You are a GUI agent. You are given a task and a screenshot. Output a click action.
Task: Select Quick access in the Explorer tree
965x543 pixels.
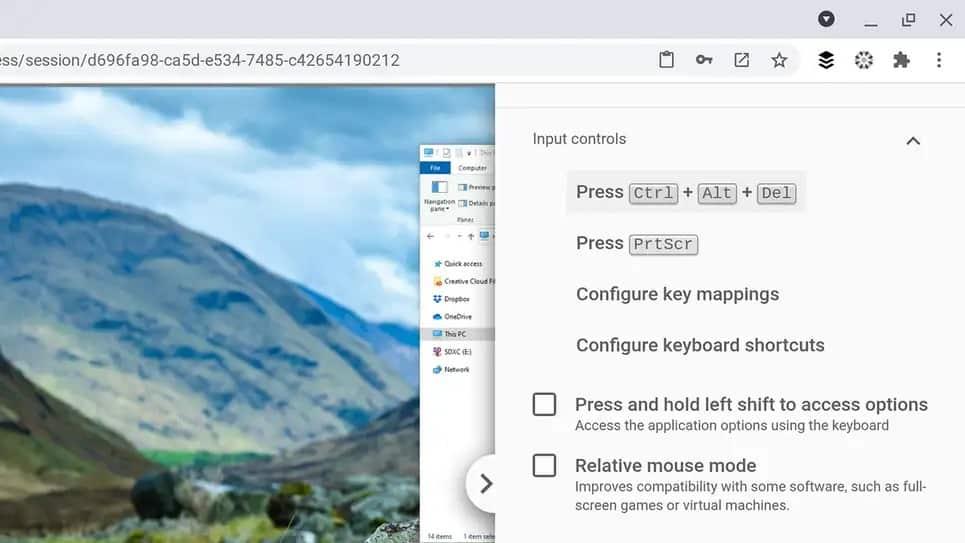tap(458, 263)
